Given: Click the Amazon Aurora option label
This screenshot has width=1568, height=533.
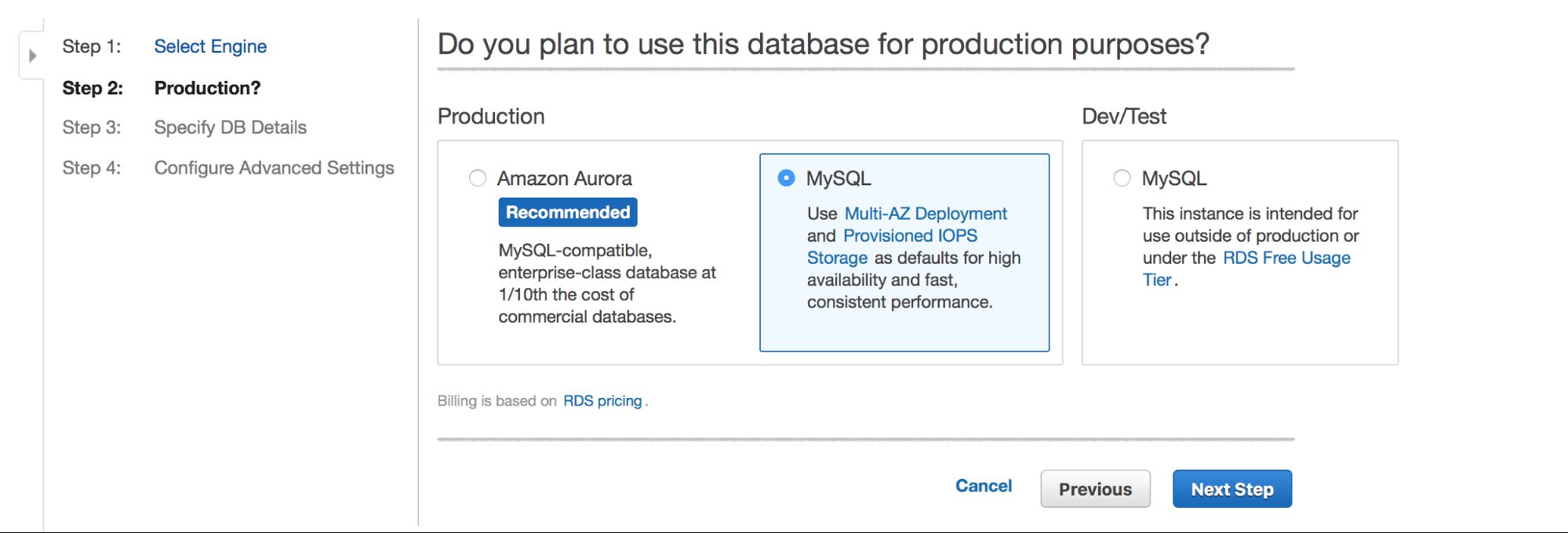Looking at the screenshot, I should click(x=564, y=178).
